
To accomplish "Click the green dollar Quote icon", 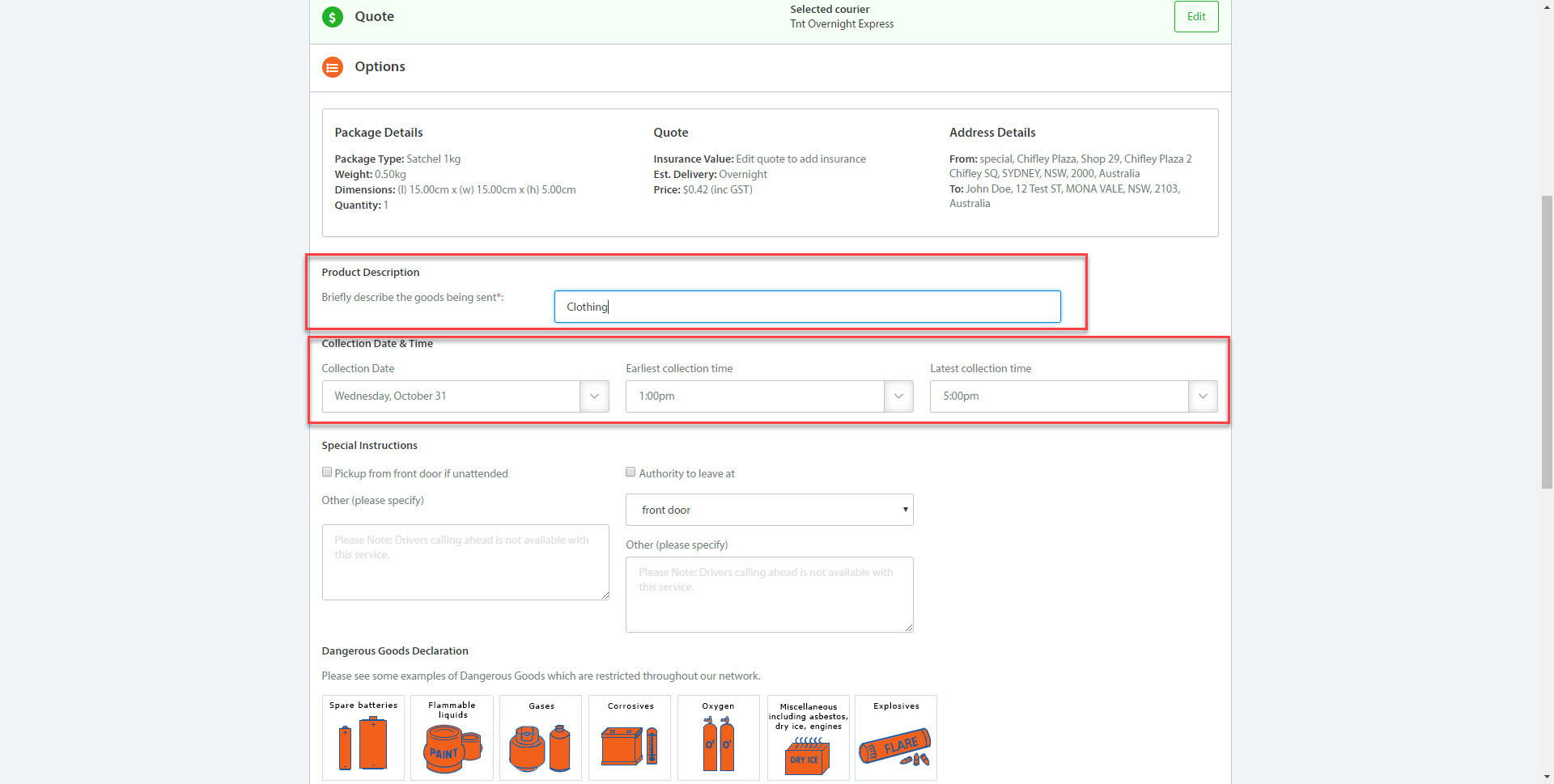I will pyautogui.click(x=332, y=17).
